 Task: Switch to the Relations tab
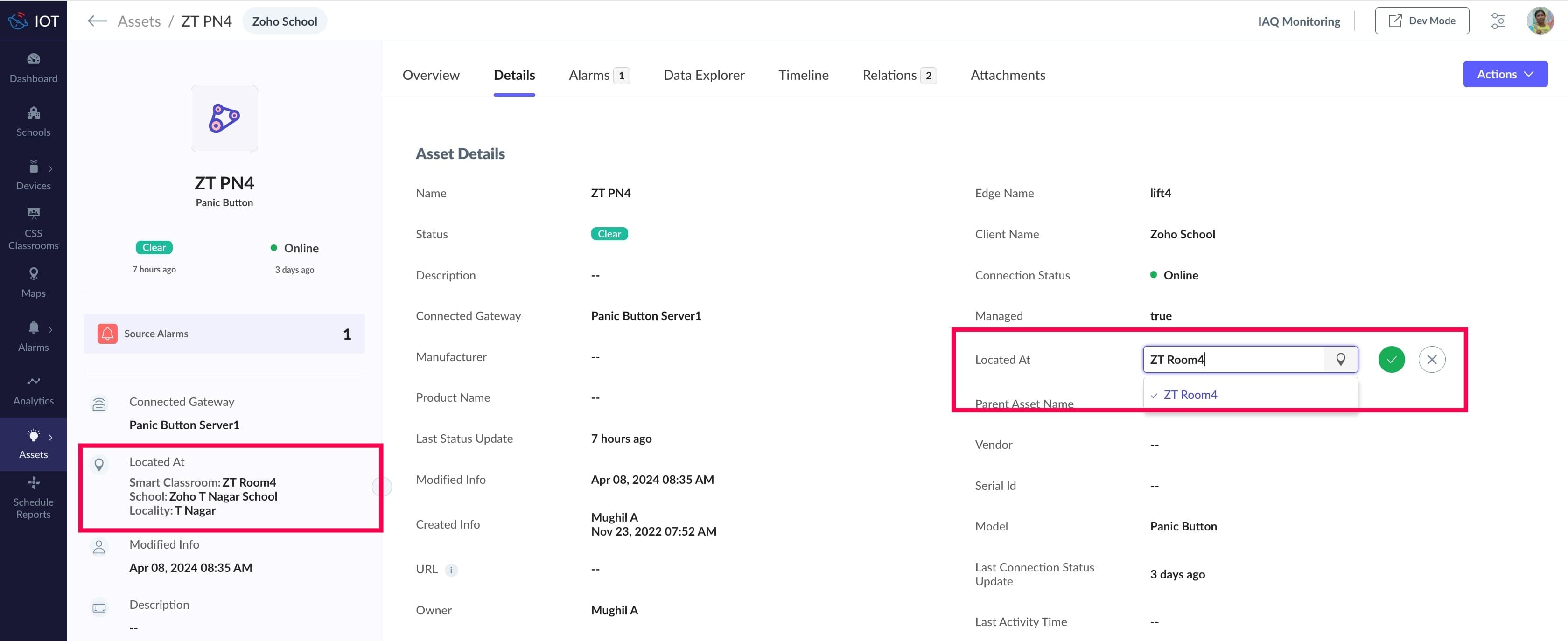click(x=889, y=75)
